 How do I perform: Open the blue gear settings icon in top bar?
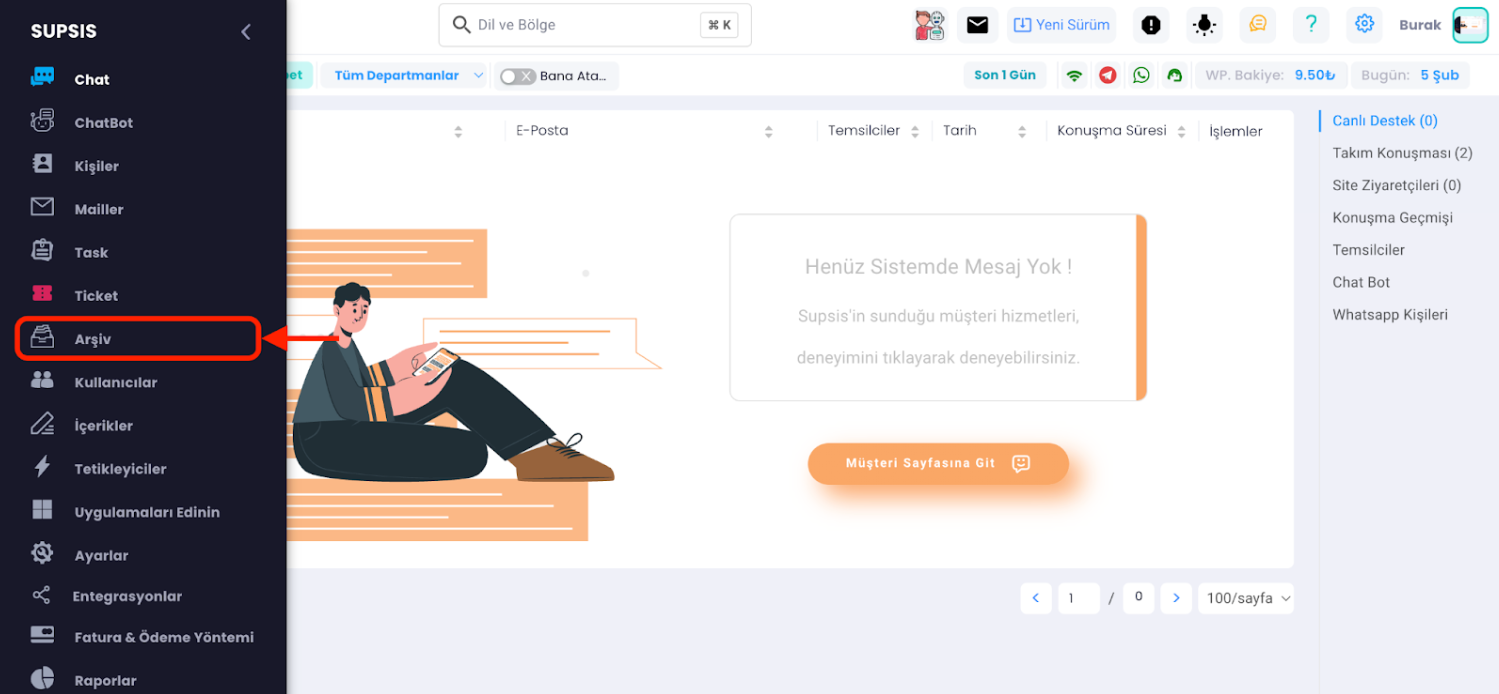click(x=1364, y=24)
